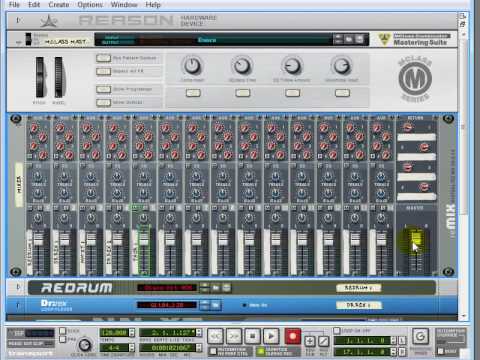
Task: Click the fourth Combinator rotary knob
Action: click(342, 66)
